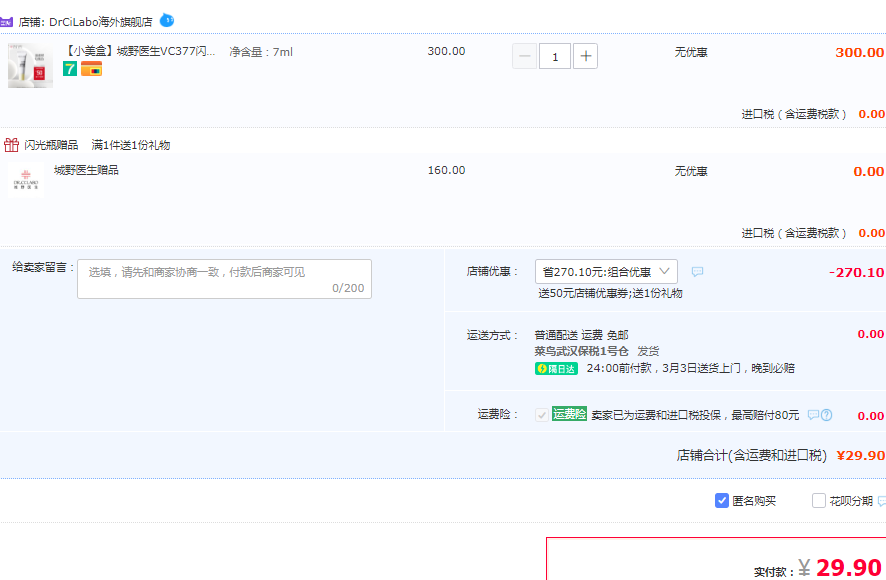This screenshot has width=886, height=580.
Task: Decrease quantity with the minus button
Action: click(524, 56)
